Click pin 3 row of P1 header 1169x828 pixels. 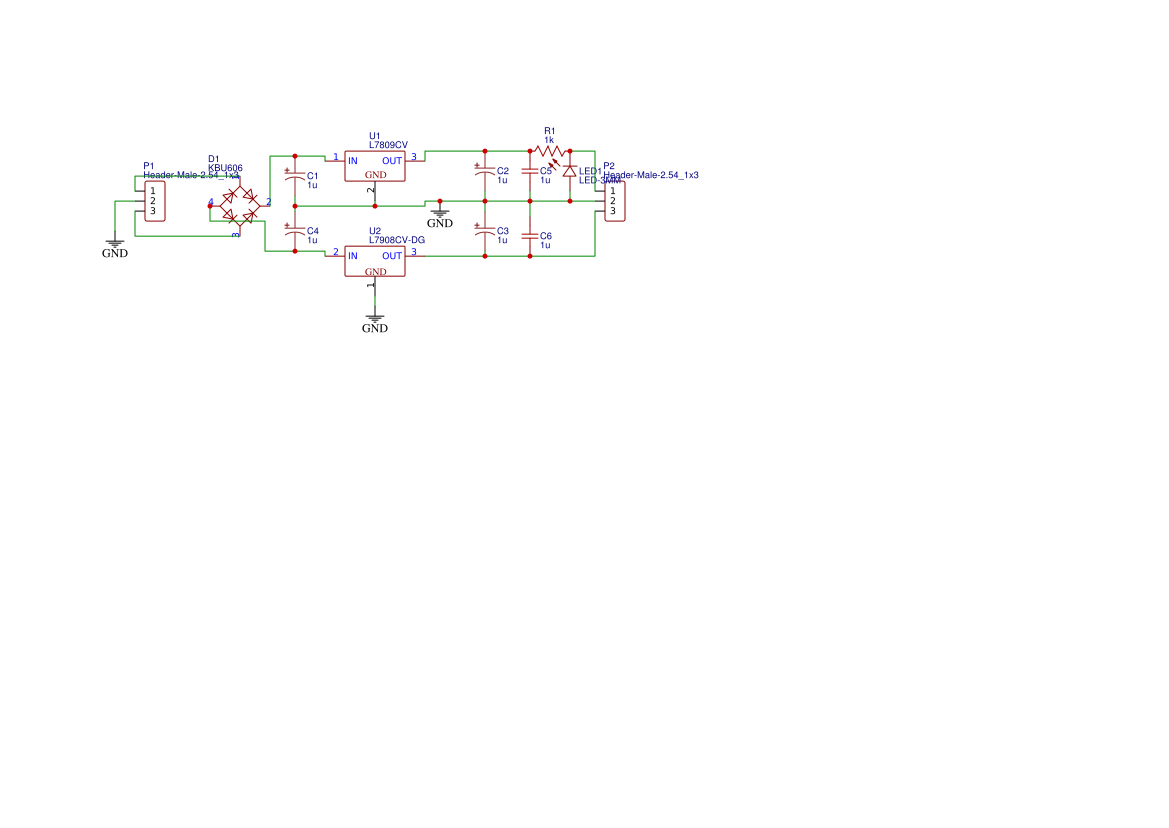coord(155,212)
